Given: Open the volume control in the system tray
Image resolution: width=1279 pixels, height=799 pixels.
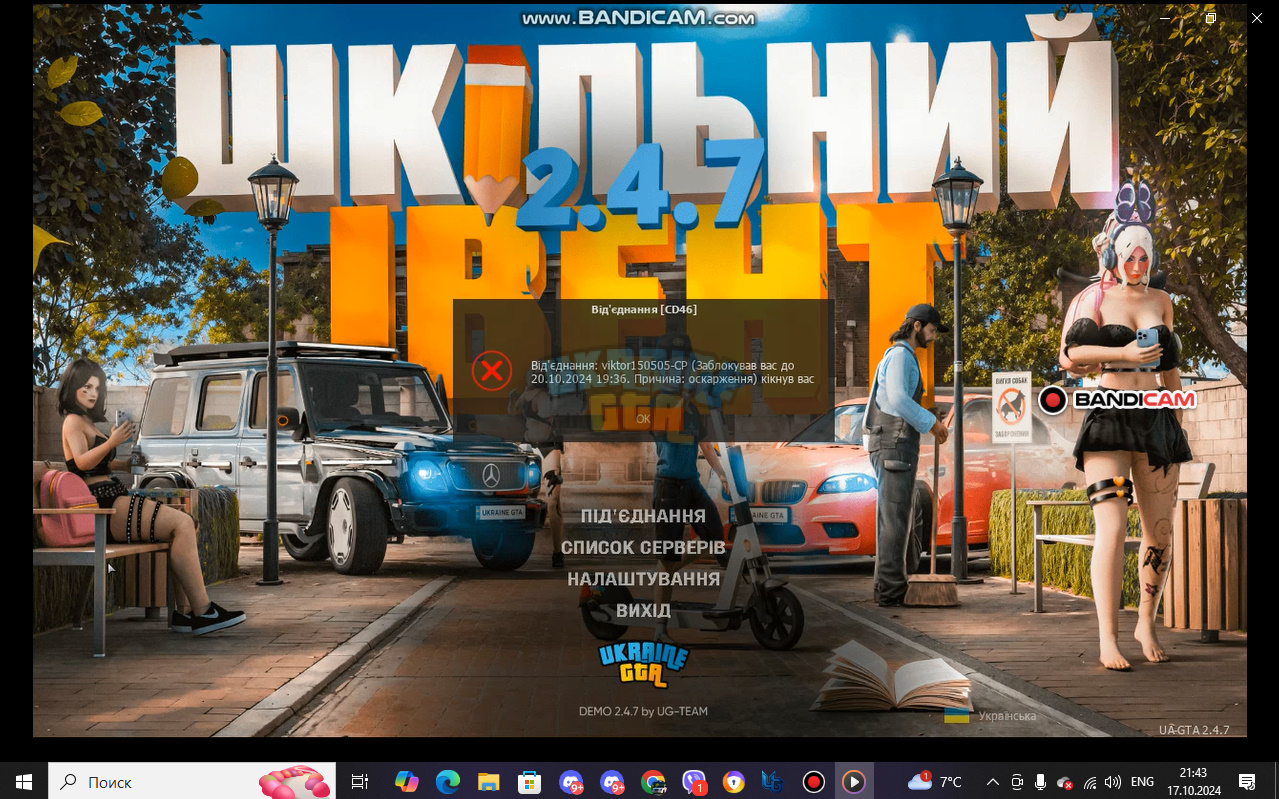Looking at the screenshot, I should 1113,781.
